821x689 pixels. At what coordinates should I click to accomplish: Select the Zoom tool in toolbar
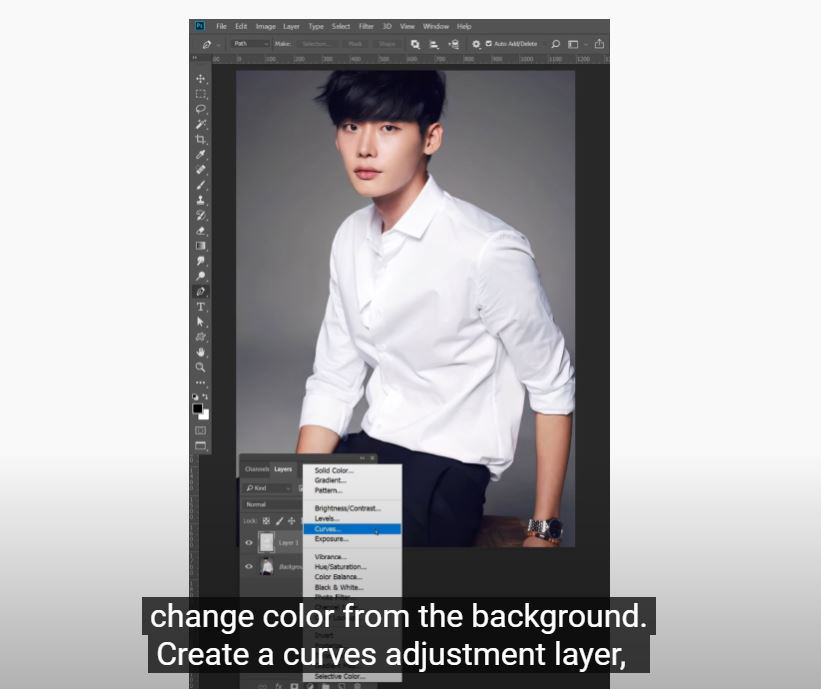pyautogui.click(x=201, y=368)
